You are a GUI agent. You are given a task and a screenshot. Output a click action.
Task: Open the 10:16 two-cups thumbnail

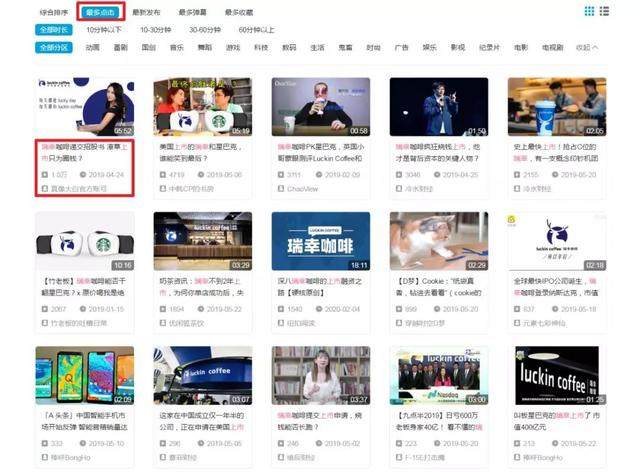(85, 241)
